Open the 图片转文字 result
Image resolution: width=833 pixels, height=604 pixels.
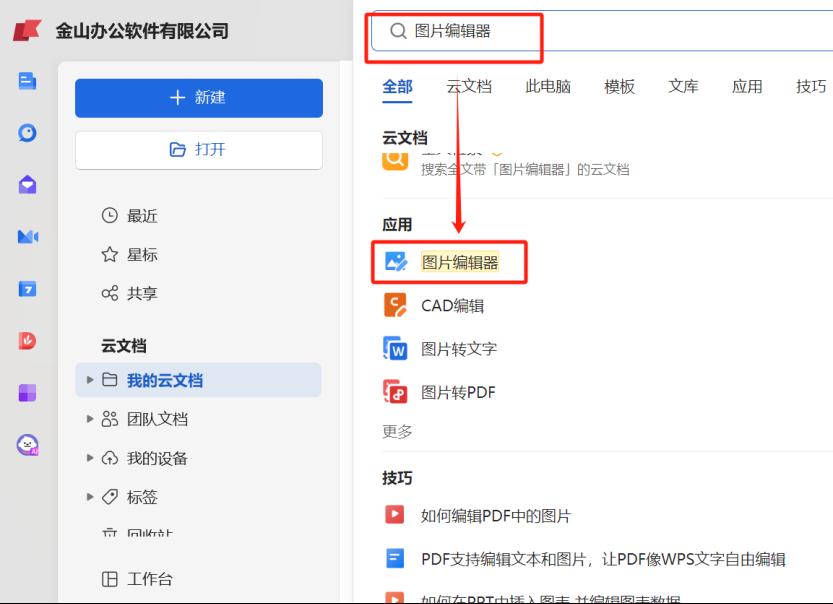(x=458, y=349)
